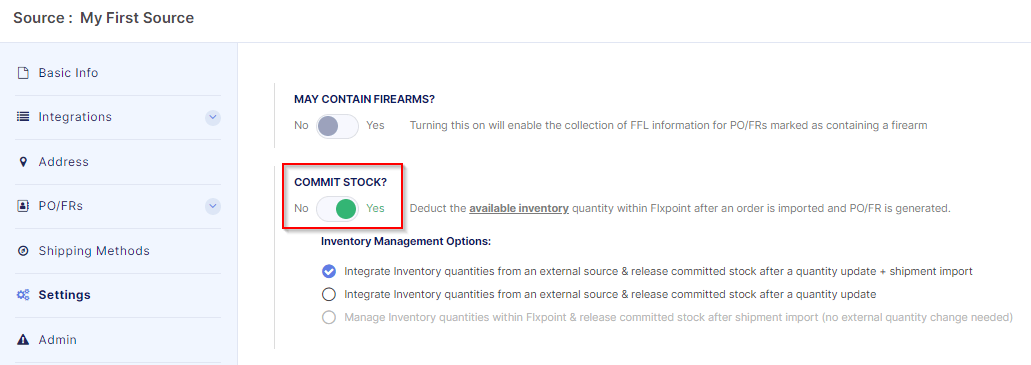Click the Settings gears icon
The width and height of the screenshot is (1031, 365).
pyautogui.click(x=23, y=295)
